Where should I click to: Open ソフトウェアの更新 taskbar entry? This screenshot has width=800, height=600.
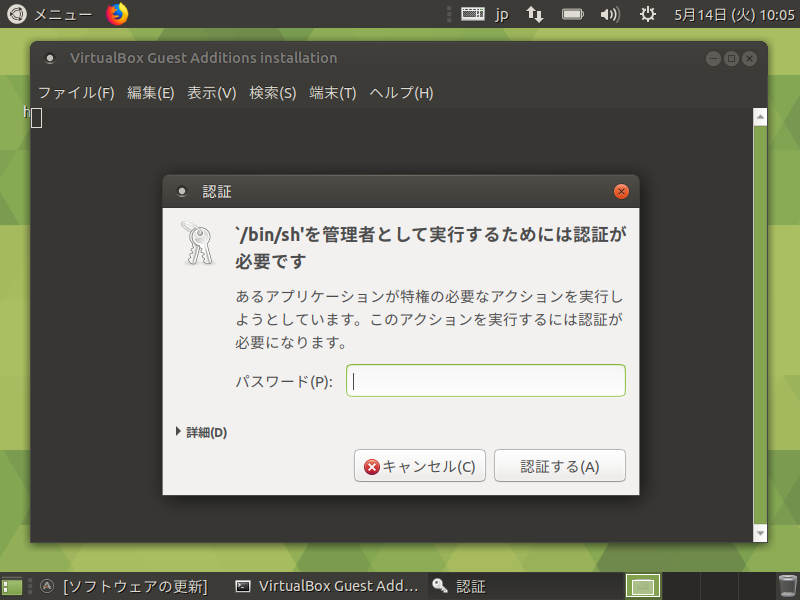[x=124, y=586]
